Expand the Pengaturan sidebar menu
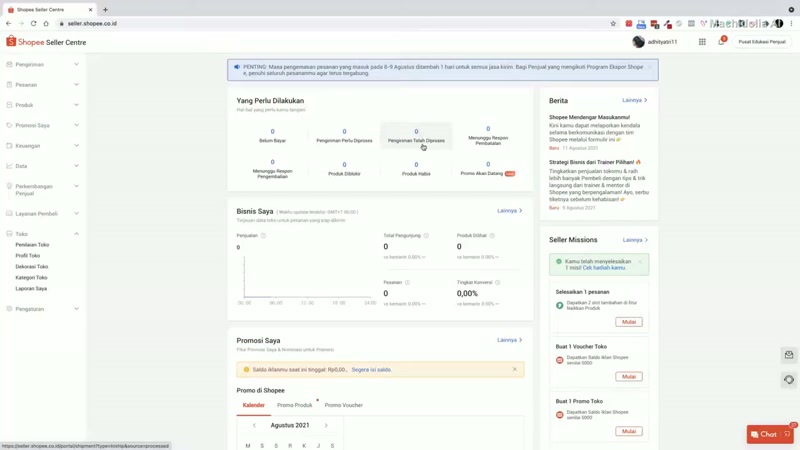The width and height of the screenshot is (800, 450). coord(43,309)
